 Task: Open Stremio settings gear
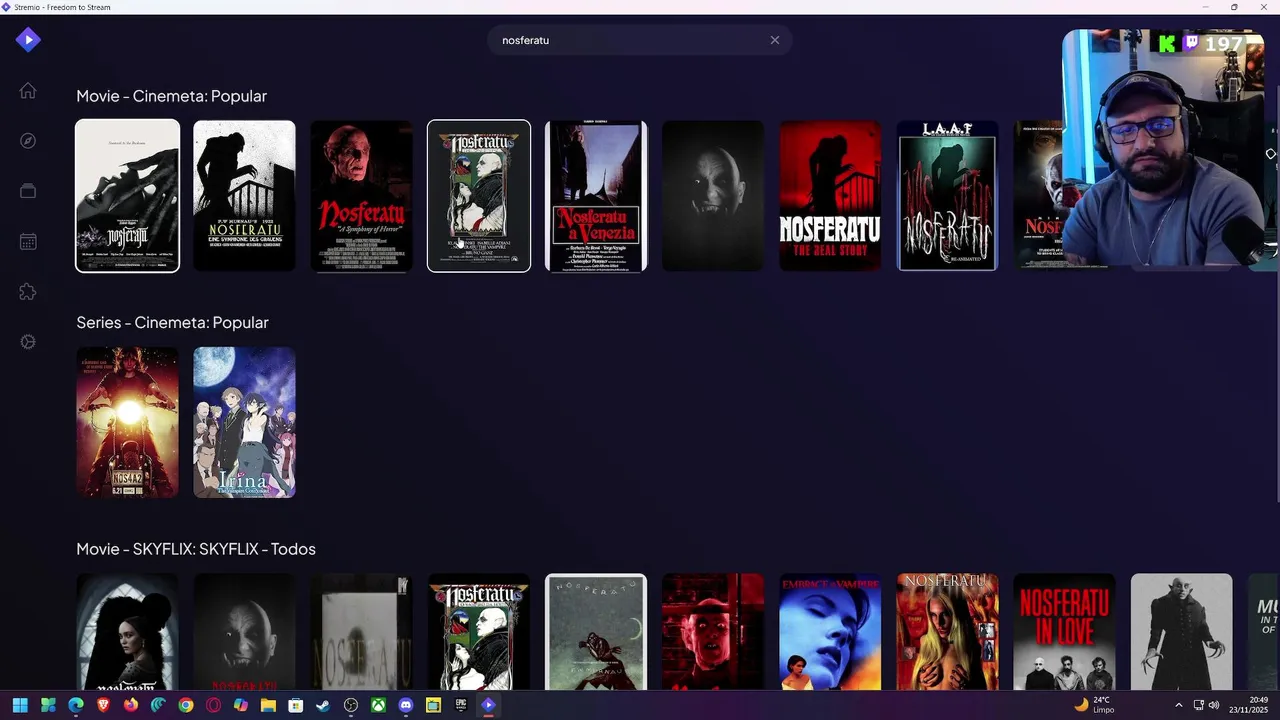click(x=28, y=342)
